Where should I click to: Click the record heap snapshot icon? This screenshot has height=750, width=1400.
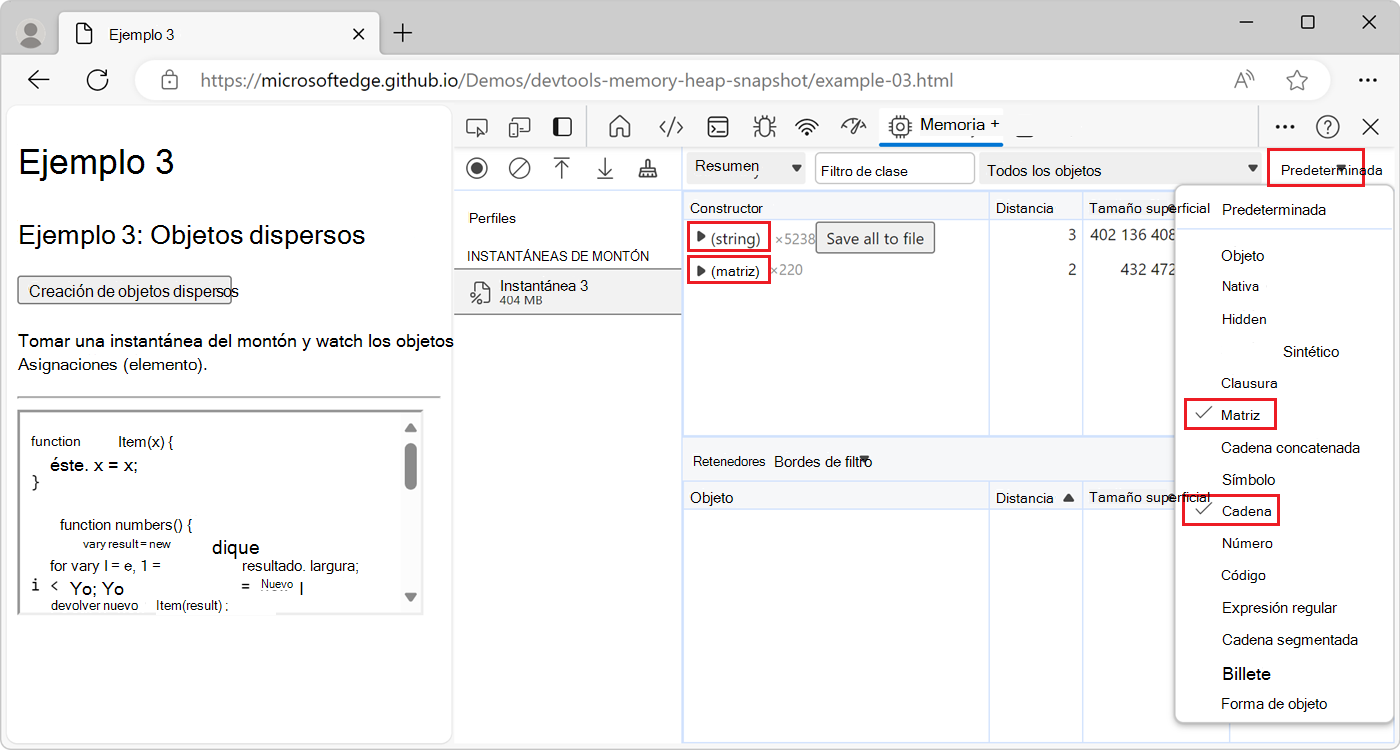[x=477, y=169]
